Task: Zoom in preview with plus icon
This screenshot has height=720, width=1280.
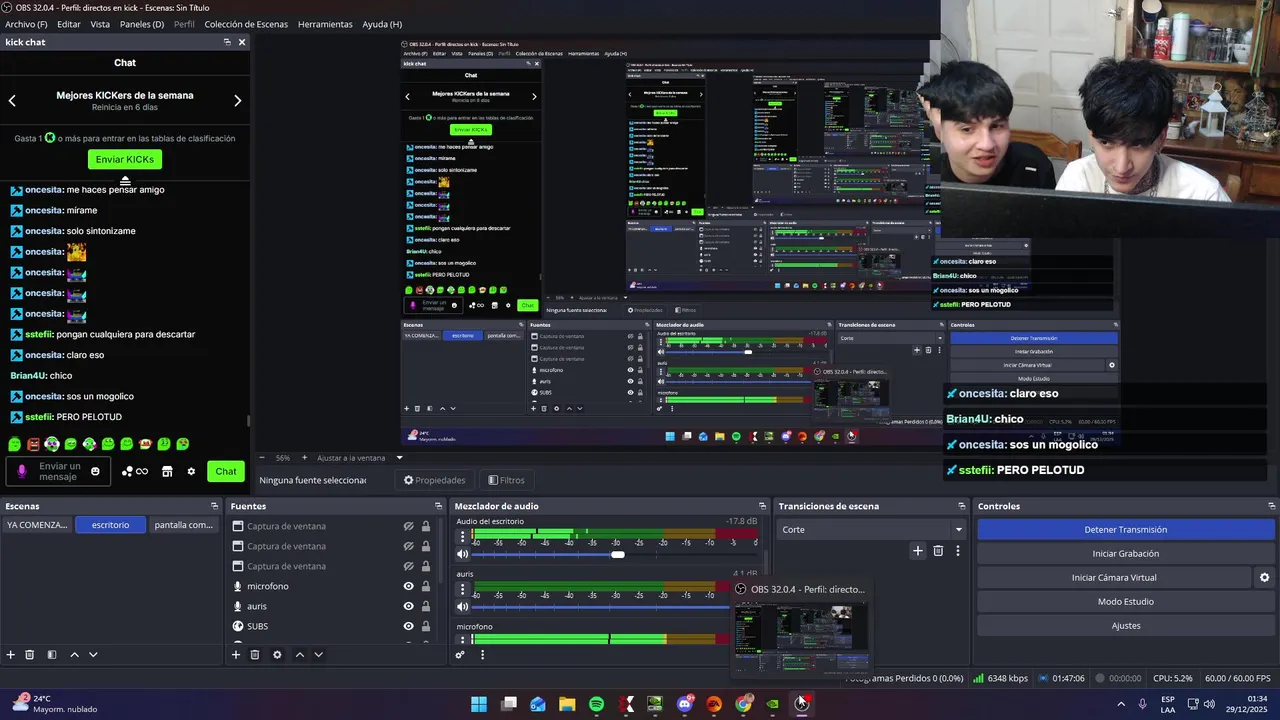Action: (x=304, y=458)
